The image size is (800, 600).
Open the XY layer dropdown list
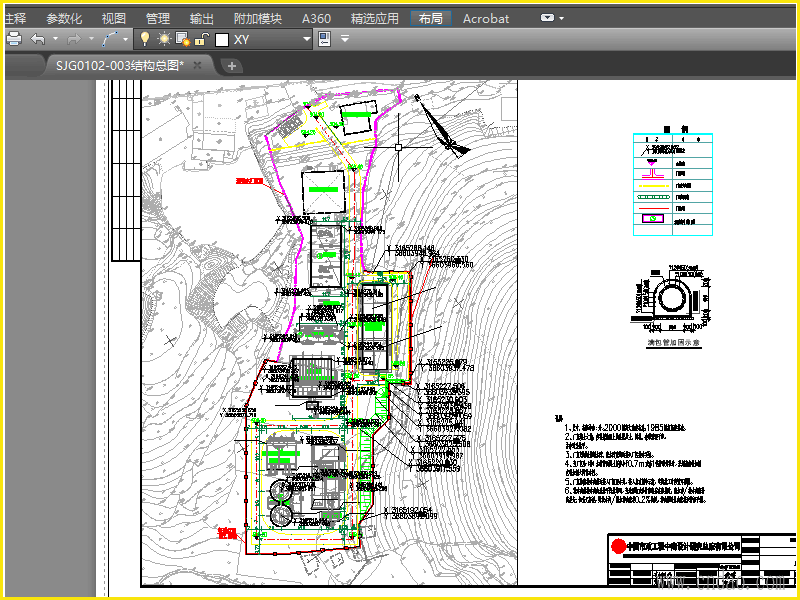(307, 39)
